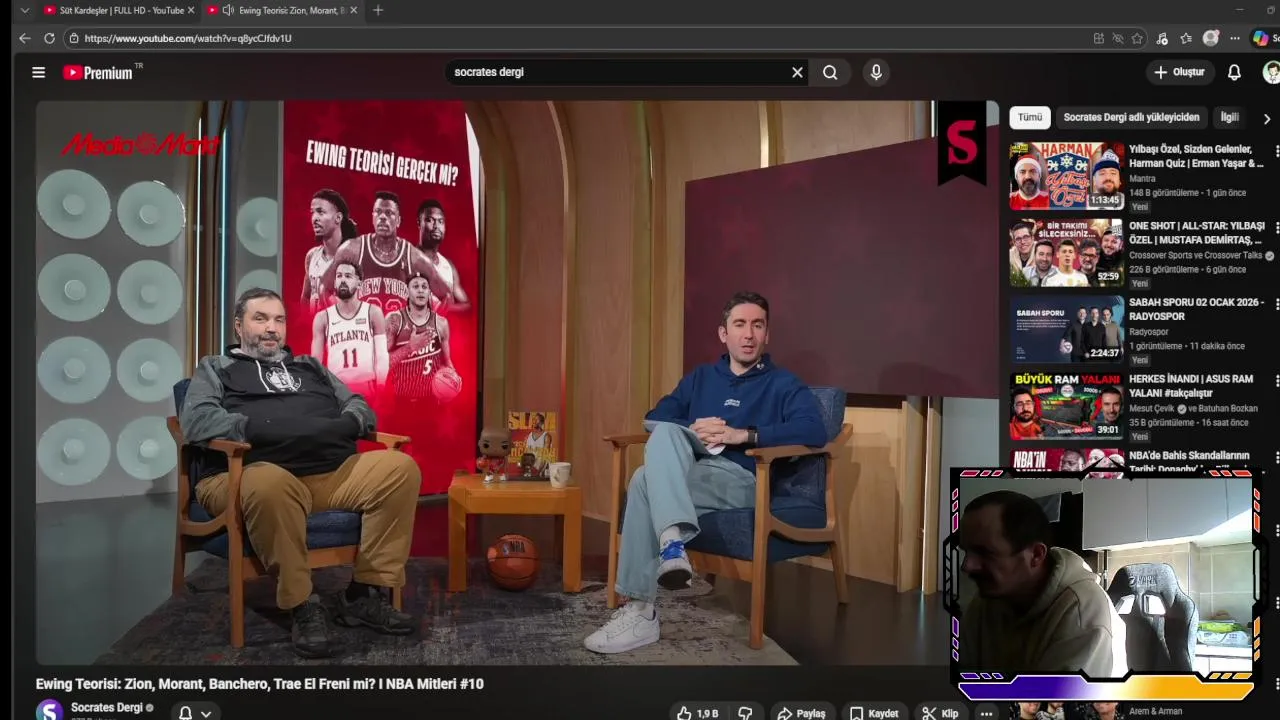Open SABAH SPORU 02 OCAK 2026 title
The height and width of the screenshot is (720, 1280).
coord(1196,309)
